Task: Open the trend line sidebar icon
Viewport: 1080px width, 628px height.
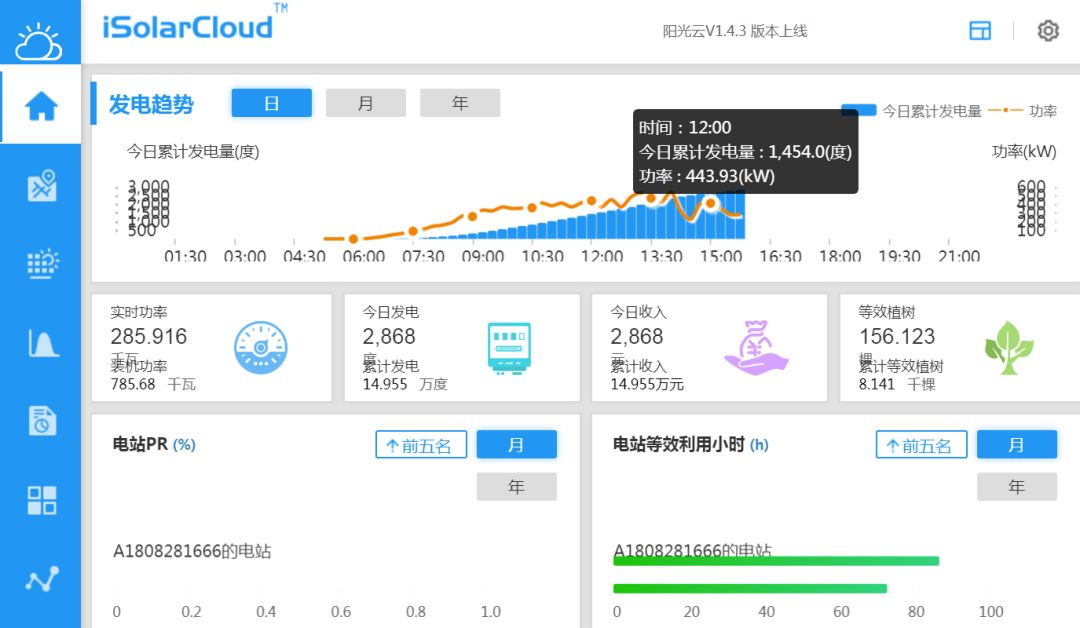Action: [x=42, y=579]
